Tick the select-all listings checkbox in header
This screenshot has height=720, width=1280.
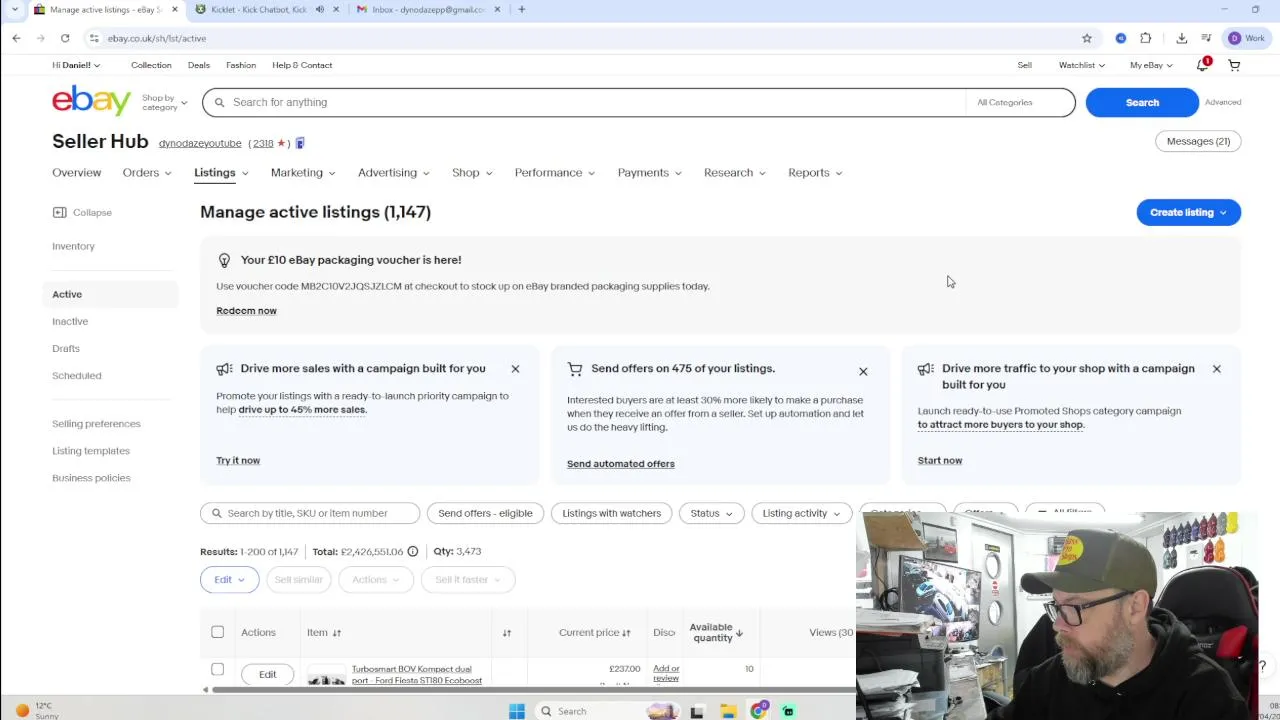tap(217, 632)
